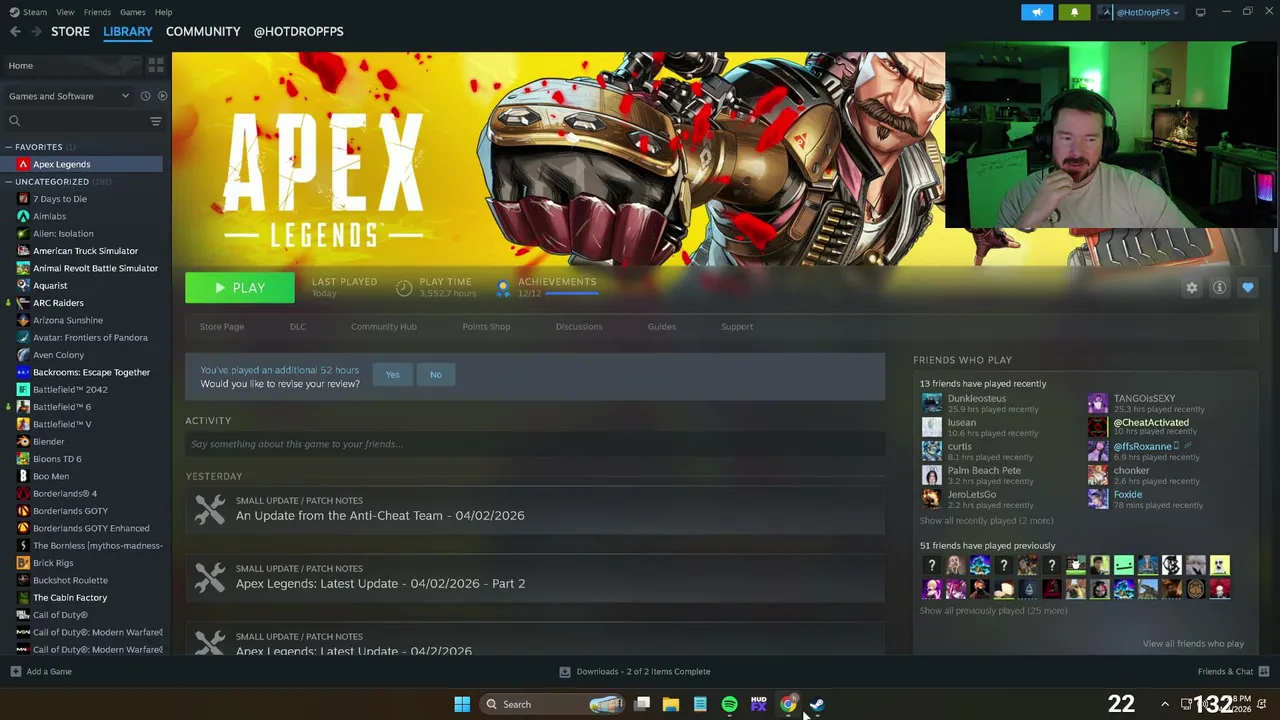Click the activity status input field
This screenshot has height=720, width=1280.
point(535,444)
